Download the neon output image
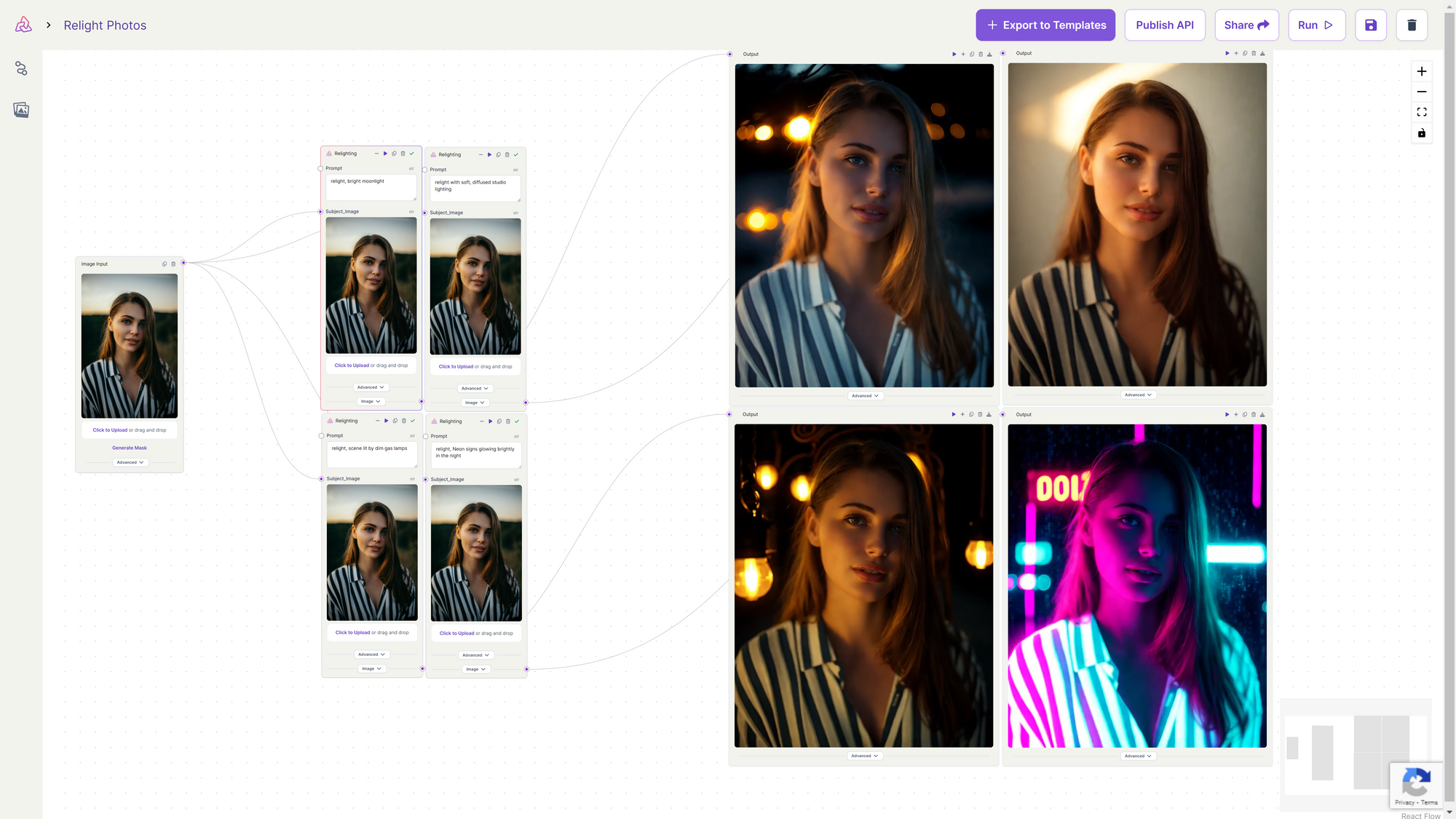1456x819 pixels. [1262, 415]
